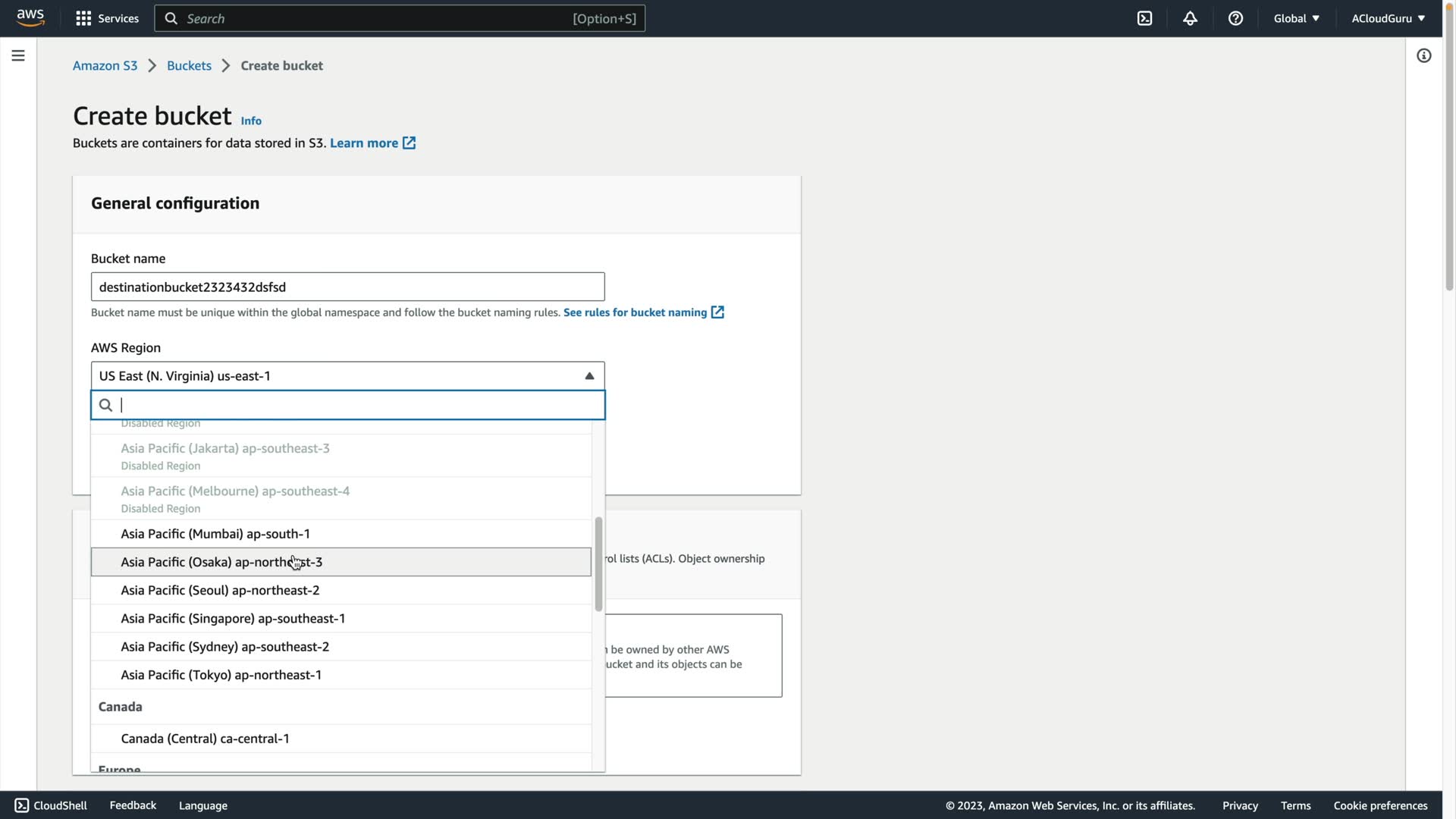Image resolution: width=1456 pixels, height=819 pixels.
Task: Click the region filter search box
Action: tap(356, 405)
